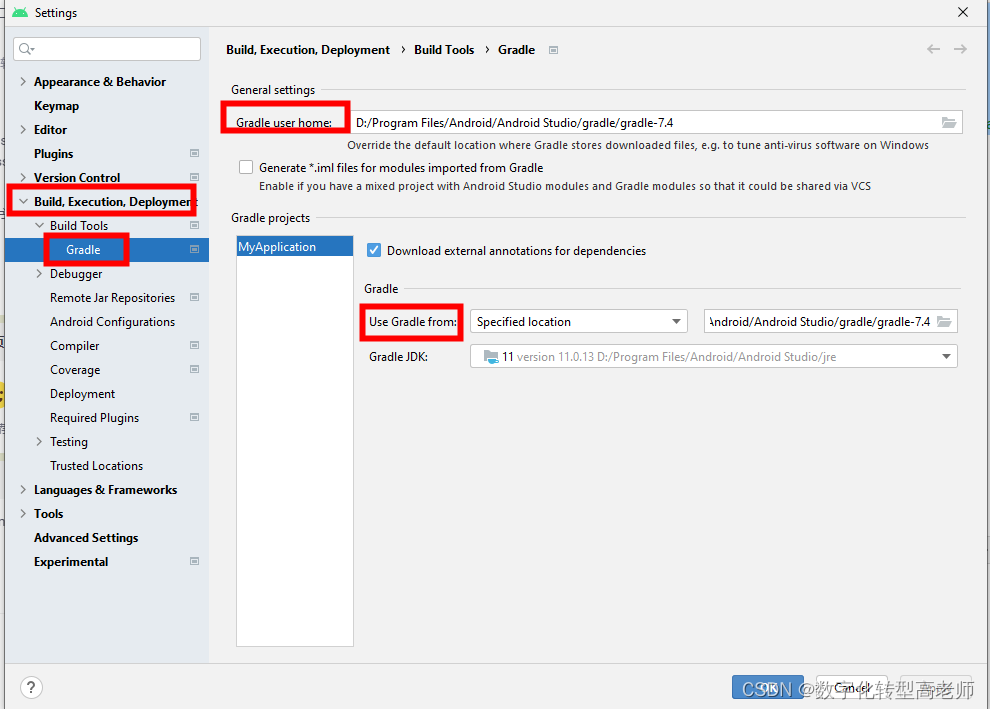Navigate forward with right arrow

click(x=960, y=49)
